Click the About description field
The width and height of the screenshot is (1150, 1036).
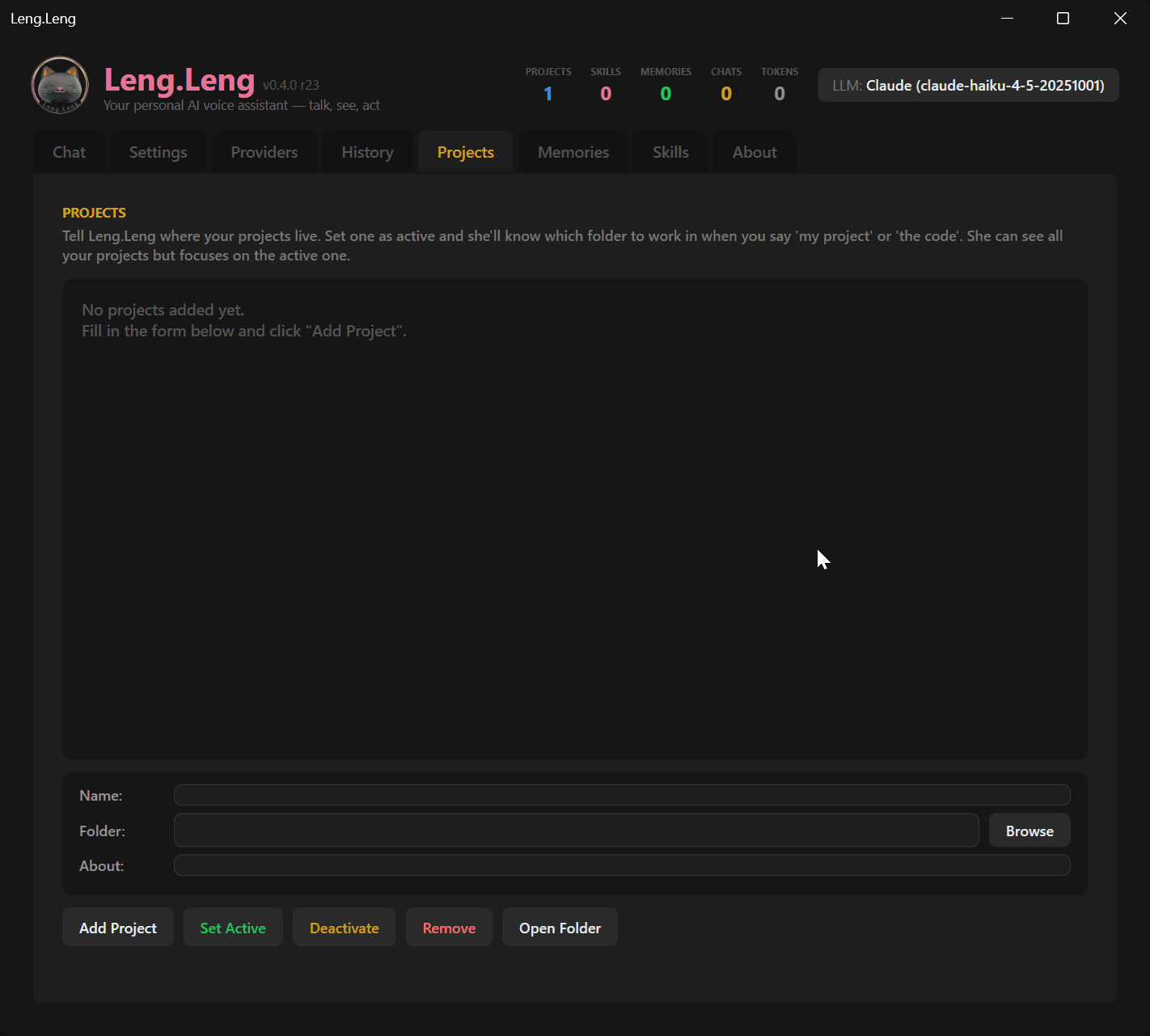pyautogui.click(x=621, y=865)
